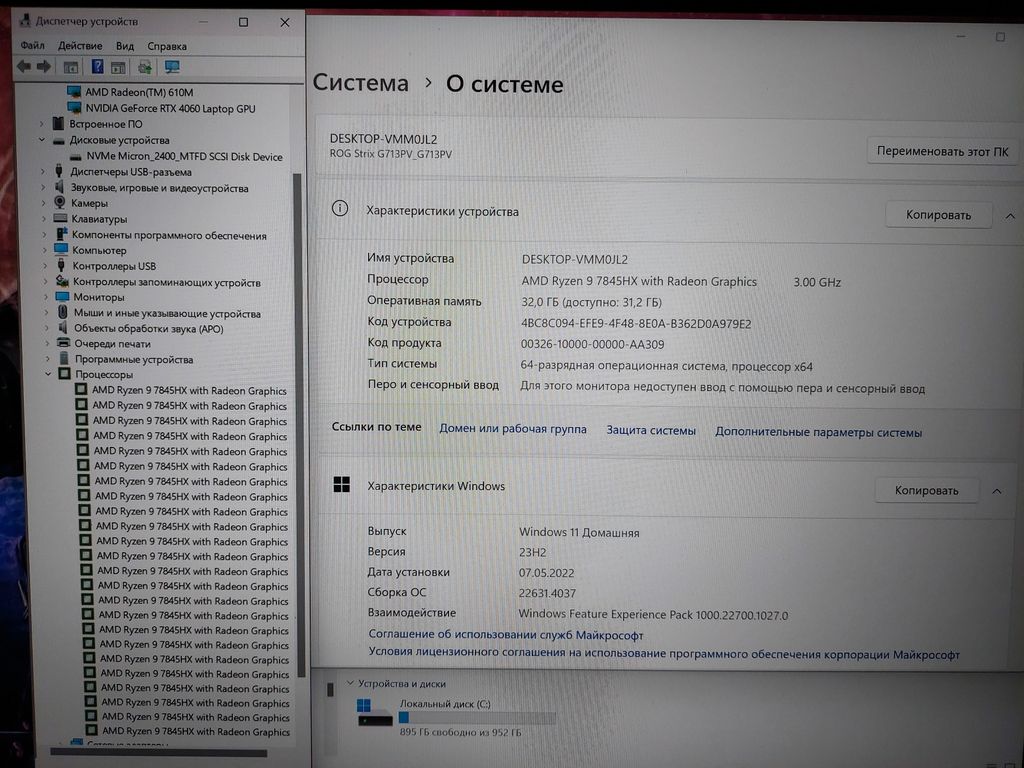This screenshot has height=768, width=1024.
Task: Click the blue Help question mark toolbar icon
Action: (x=97, y=67)
